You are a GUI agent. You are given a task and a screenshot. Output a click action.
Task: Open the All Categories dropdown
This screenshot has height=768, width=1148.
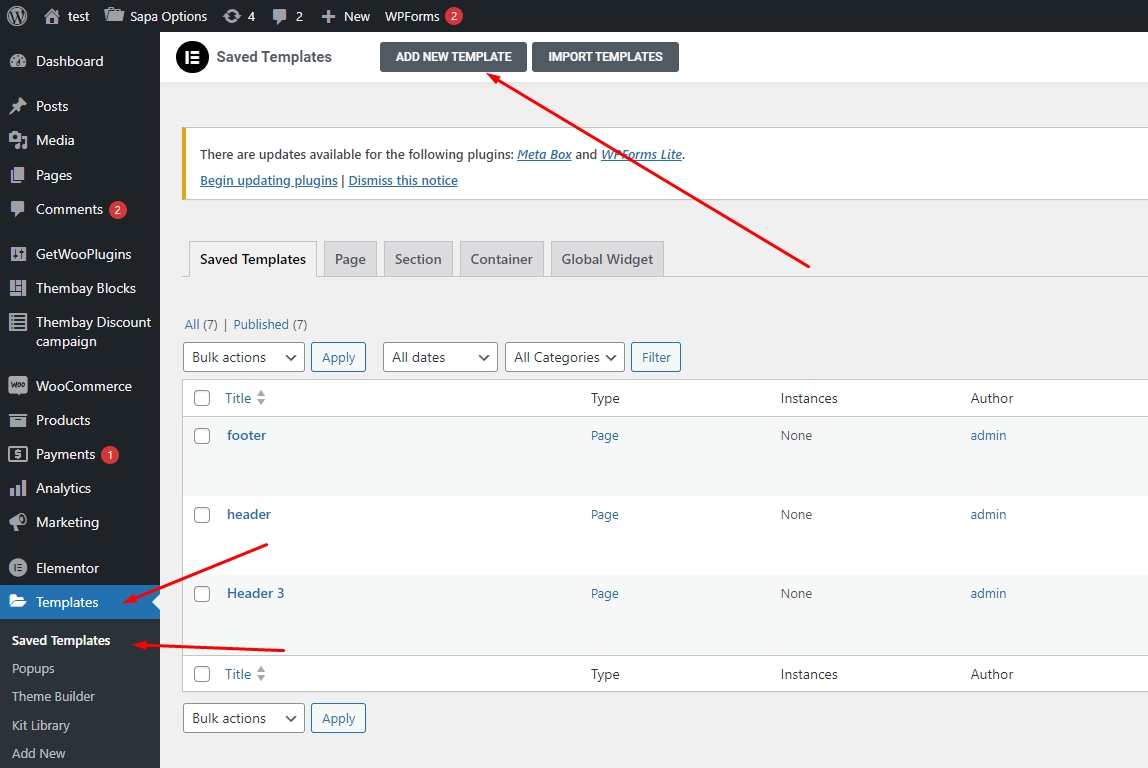coord(564,357)
